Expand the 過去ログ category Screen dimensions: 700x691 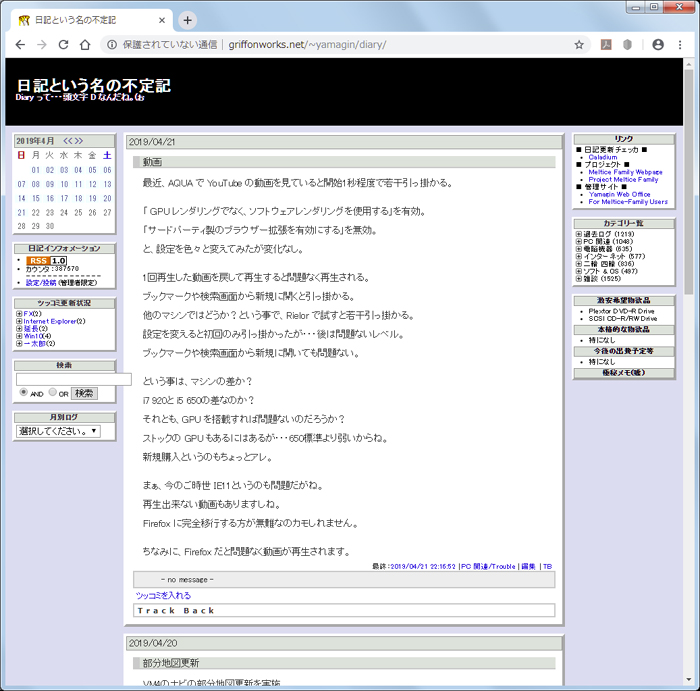pyautogui.click(x=579, y=233)
